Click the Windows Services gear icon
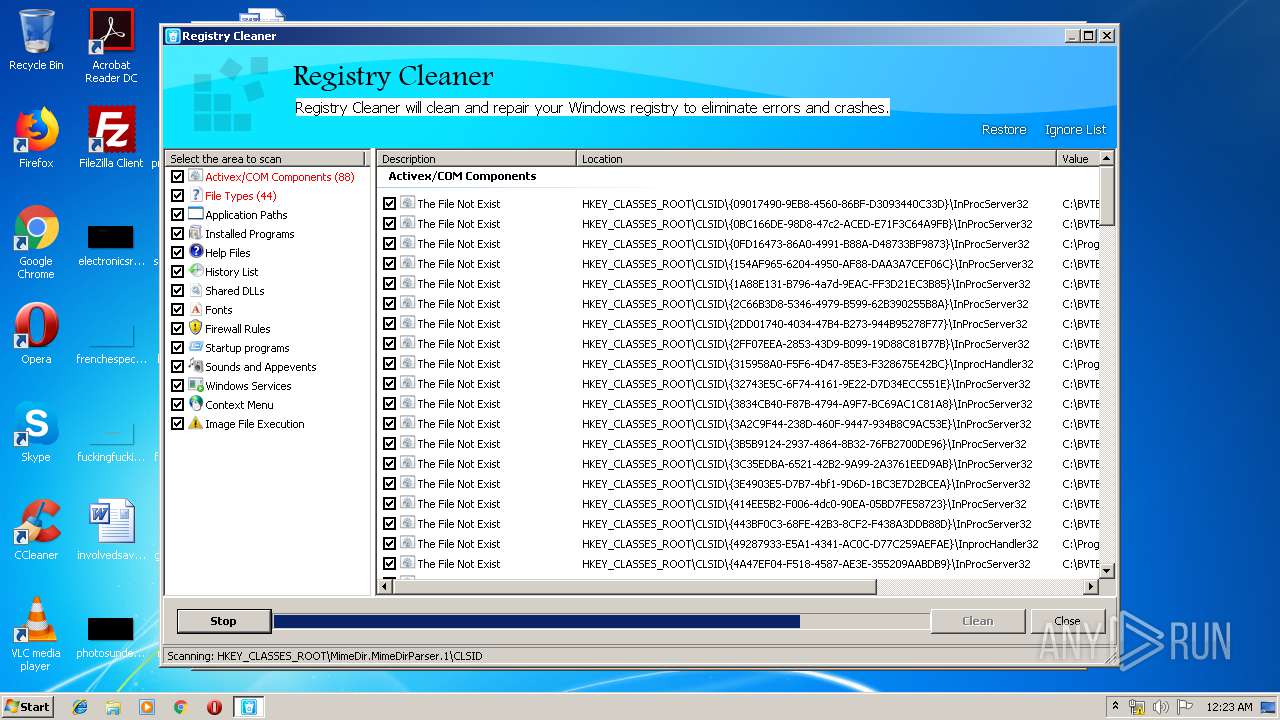Viewport: 1280px width, 720px height. click(196, 385)
